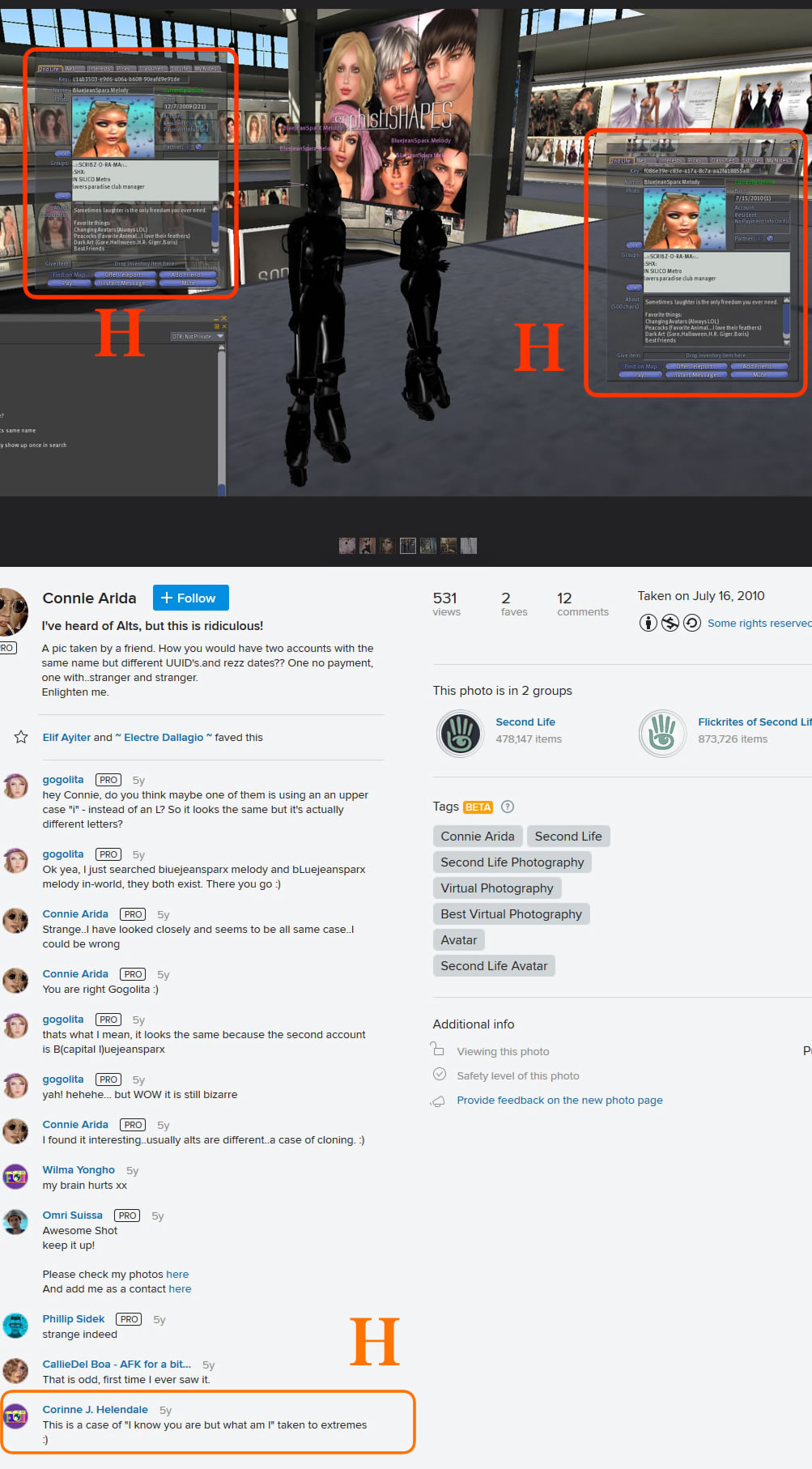Click the '531 views' count
This screenshot has height=1469, width=812.
tap(446, 604)
